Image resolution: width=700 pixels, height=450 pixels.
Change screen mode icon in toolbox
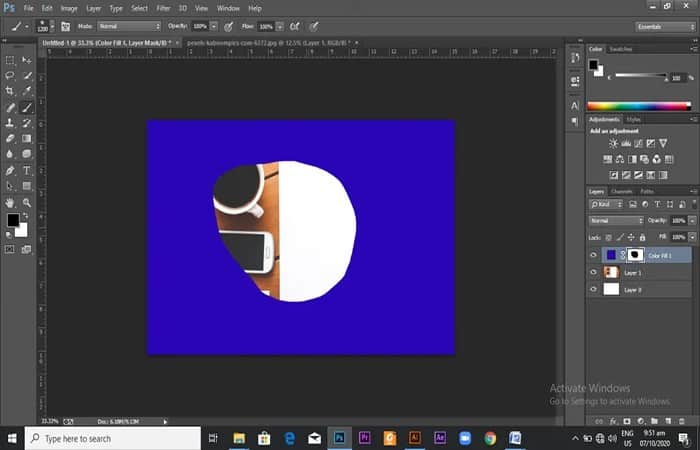27,250
